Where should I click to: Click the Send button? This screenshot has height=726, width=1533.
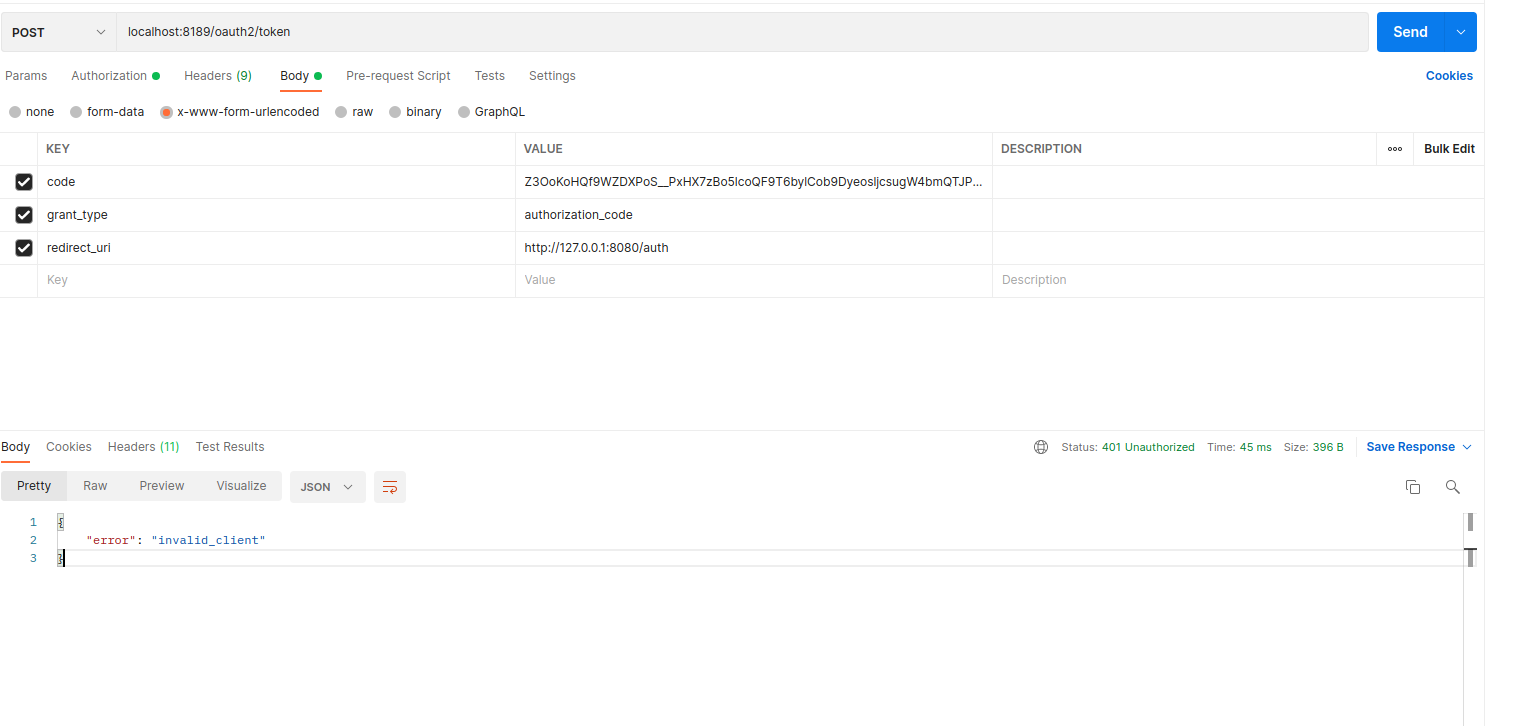pos(1409,31)
